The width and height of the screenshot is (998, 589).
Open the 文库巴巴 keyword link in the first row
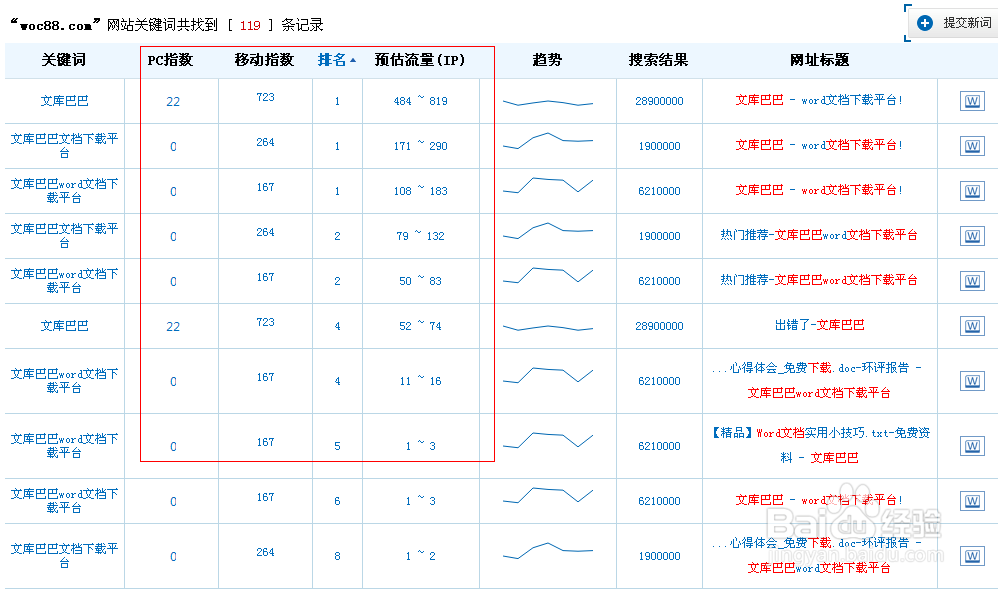point(63,101)
